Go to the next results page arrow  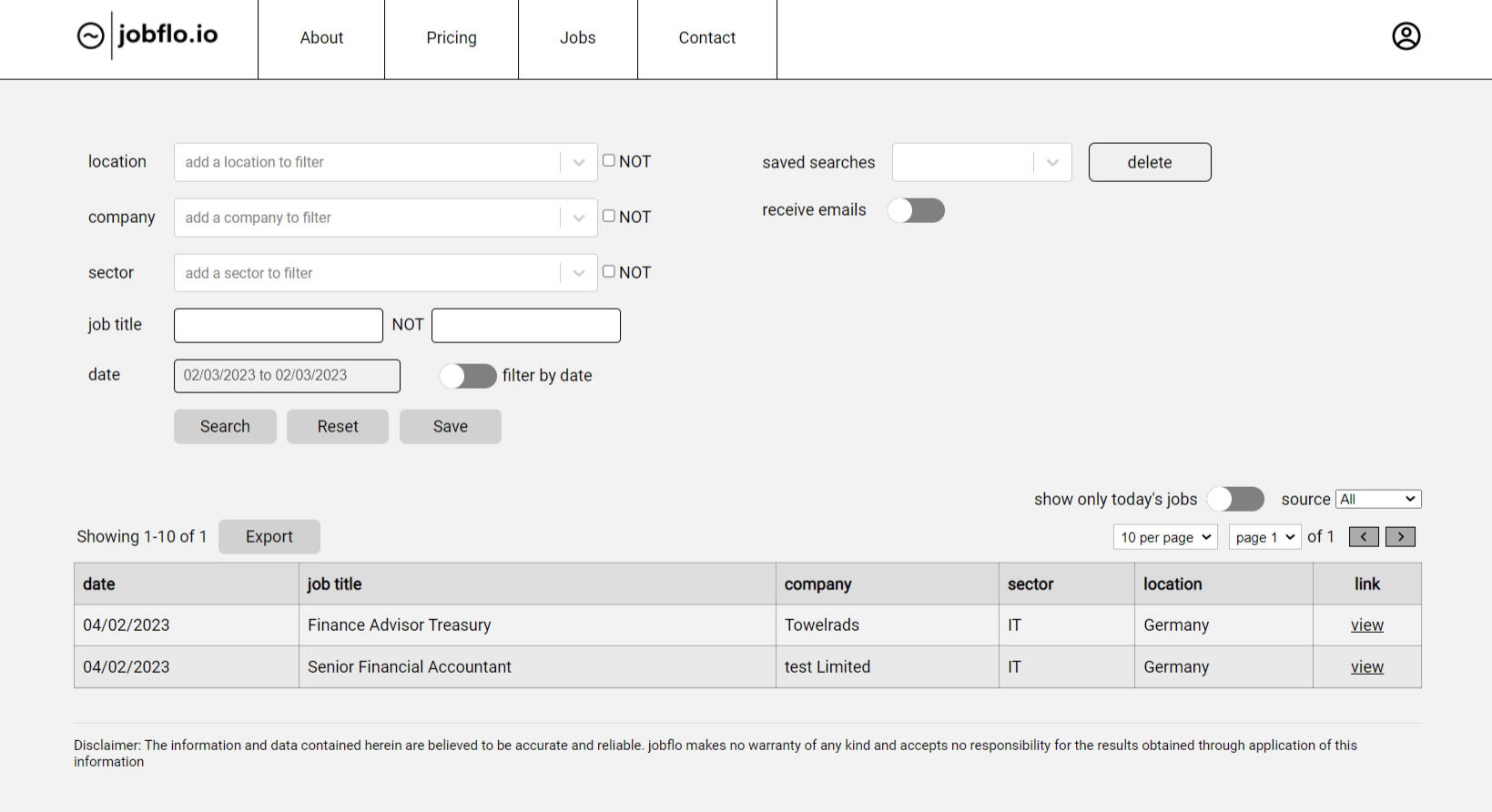[x=1400, y=537]
